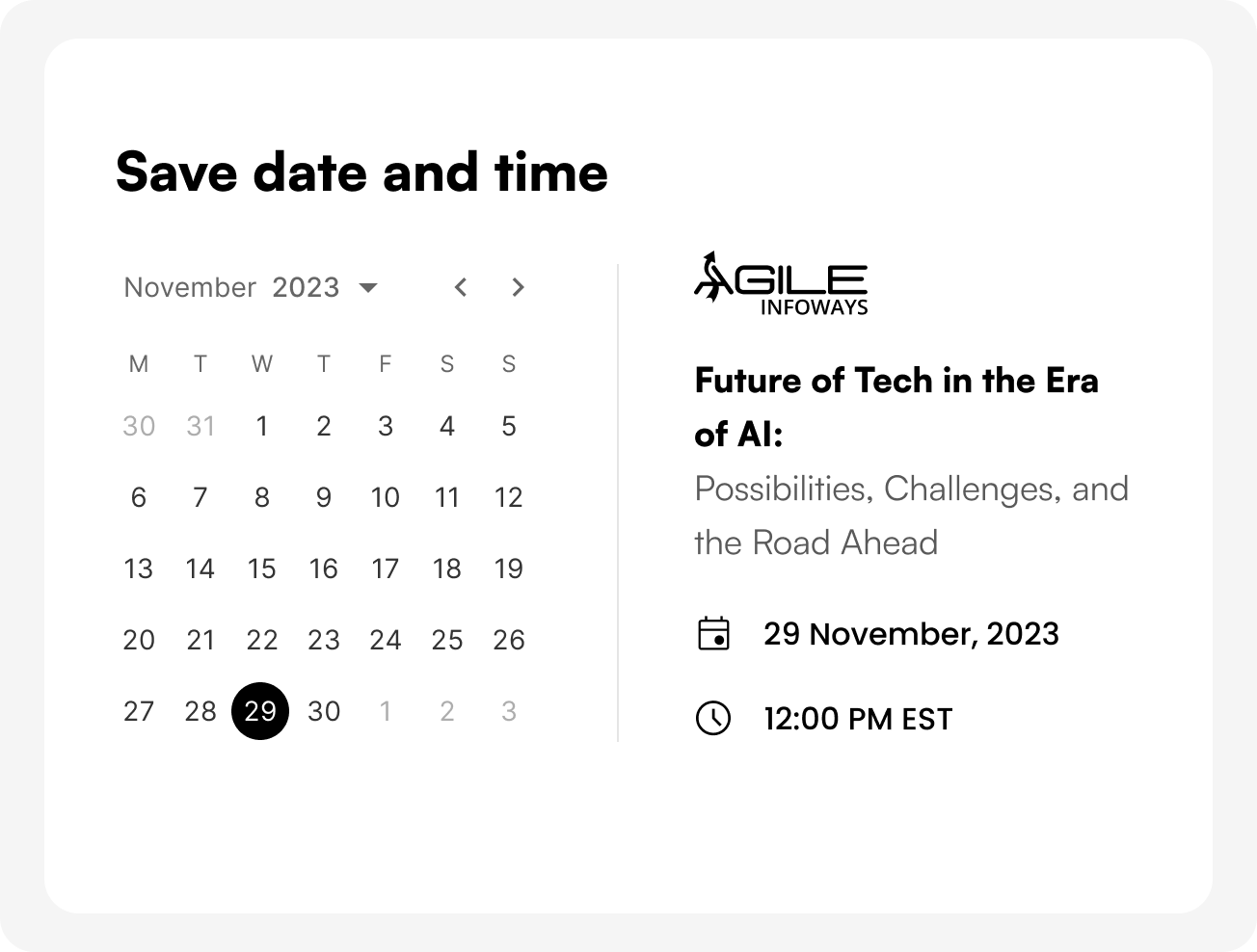Pick November 15 on the calendar
Viewport: 1257px width, 952px height.
(x=261, y=569)
